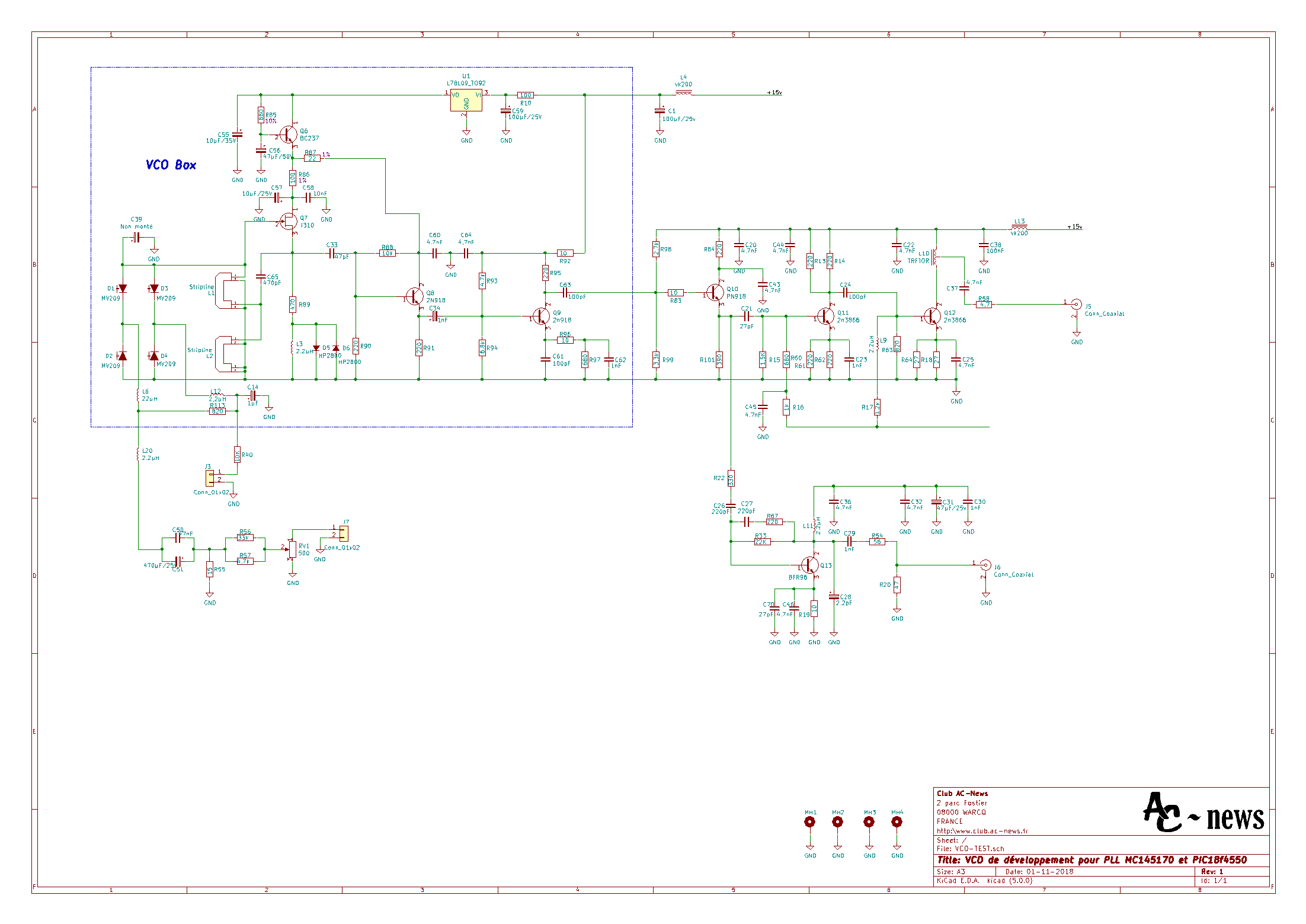Click the R87 22 ohm resistor

click(x=312, y=158)
